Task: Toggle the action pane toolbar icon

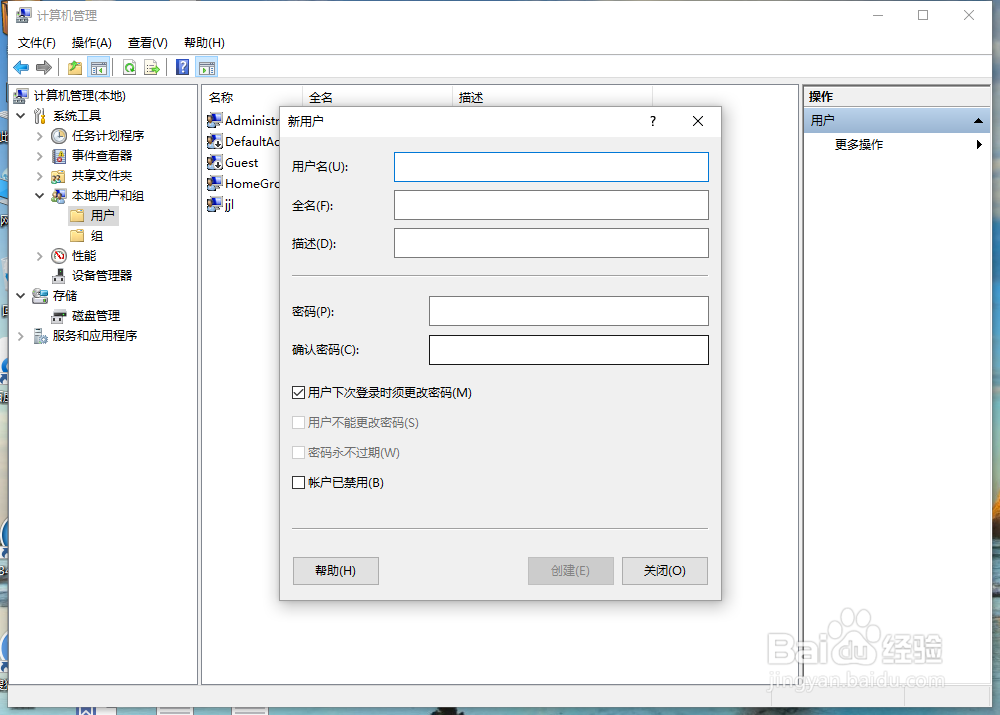Action: coord(206,66)
